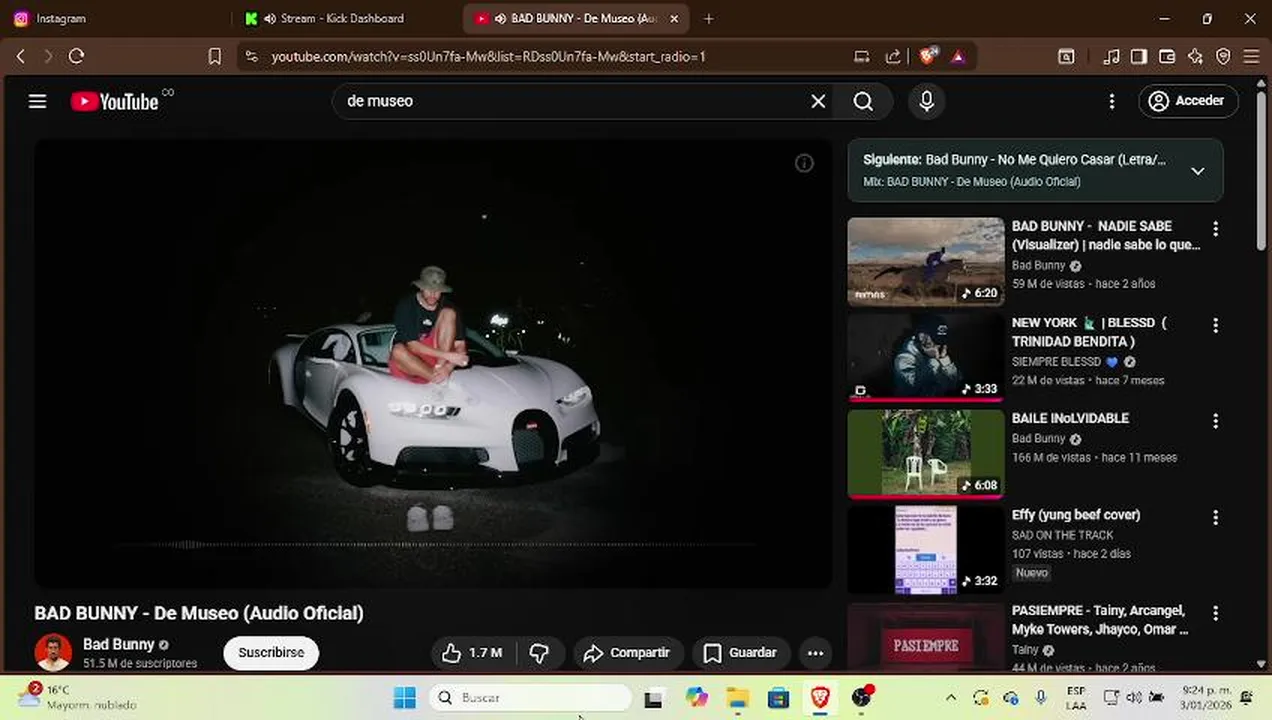Show hidden system tray icons
This screenshot has width=1272, height=720.
pos(951,698)
